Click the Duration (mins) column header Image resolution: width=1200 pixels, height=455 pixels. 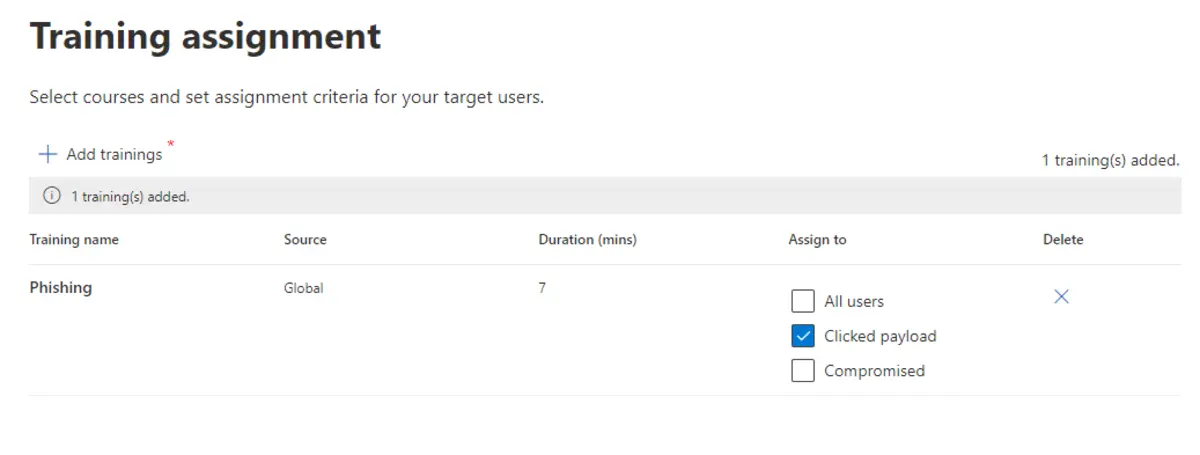(x=587, y=240)
